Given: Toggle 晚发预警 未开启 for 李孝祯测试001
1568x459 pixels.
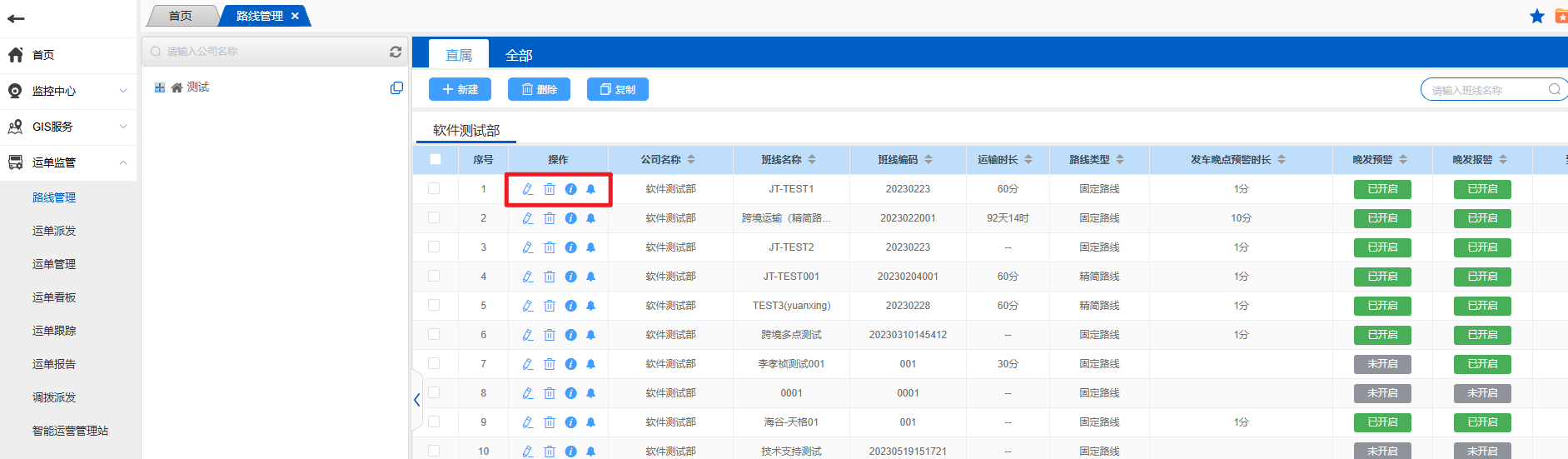Looking at the screenshot, I should click(x=1382, y=364).
